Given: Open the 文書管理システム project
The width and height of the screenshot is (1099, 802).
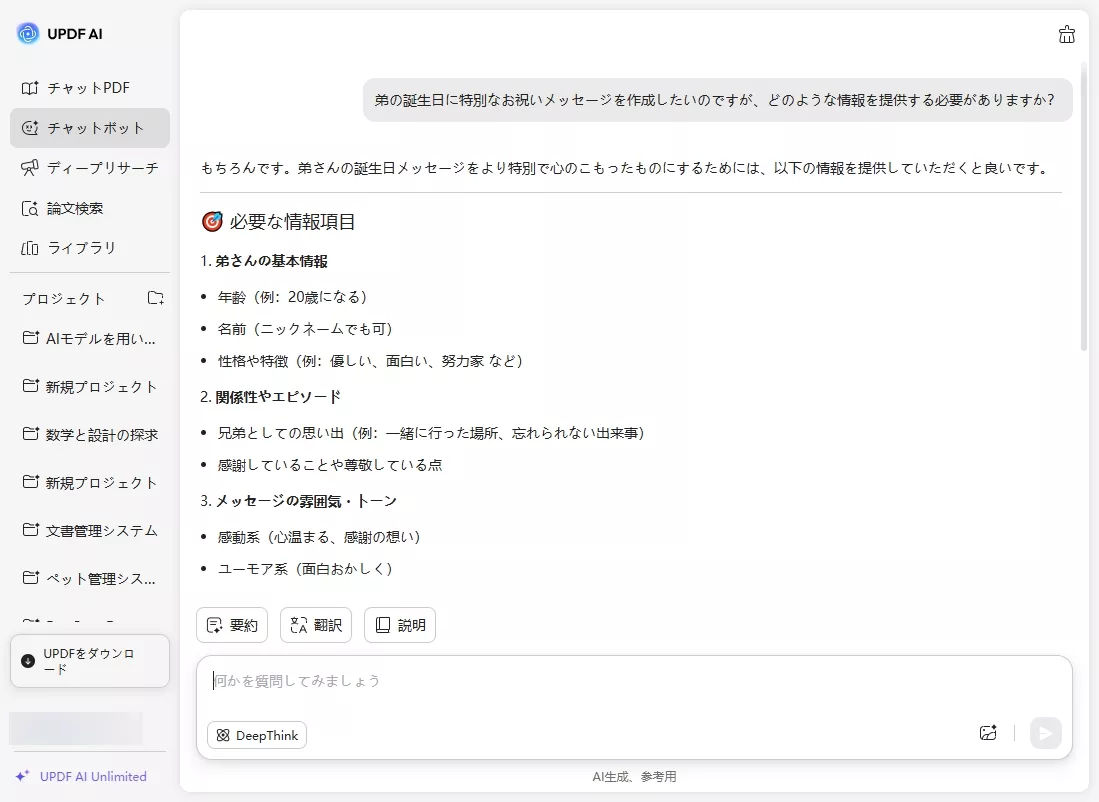Looking at the screenshot, I should pyautogui.click(x=89, y=531).
